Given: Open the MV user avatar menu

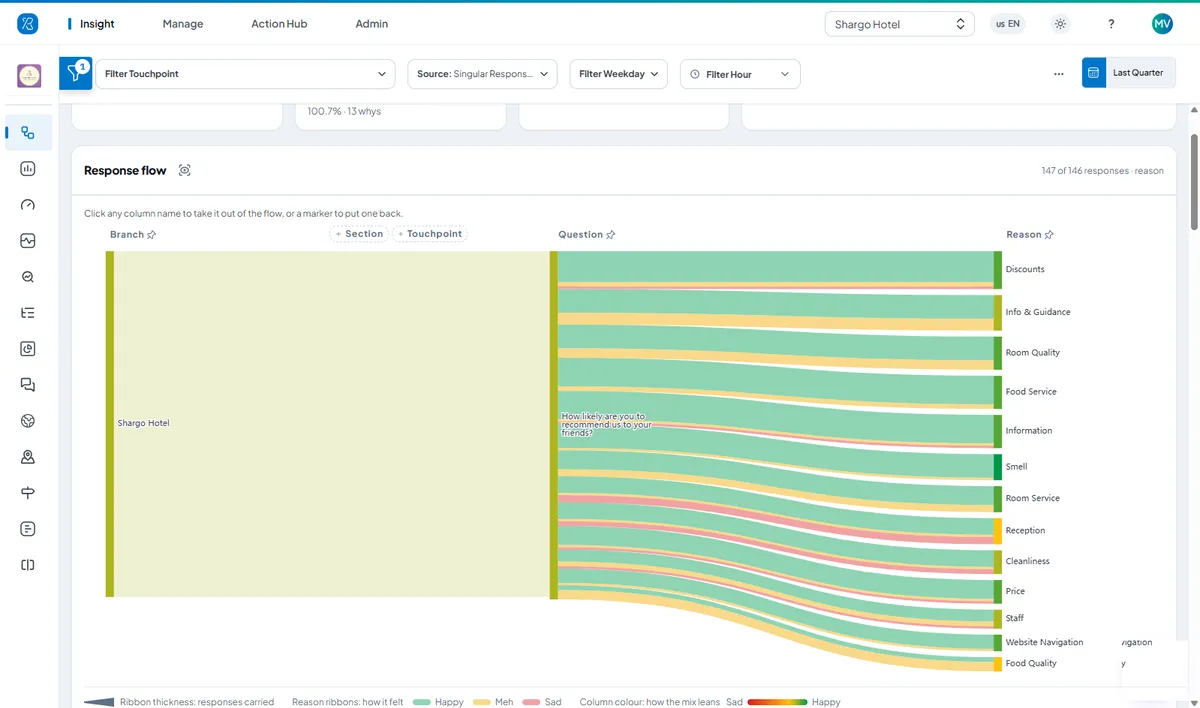Looking at the screenshot, I should coord(1162,24).
